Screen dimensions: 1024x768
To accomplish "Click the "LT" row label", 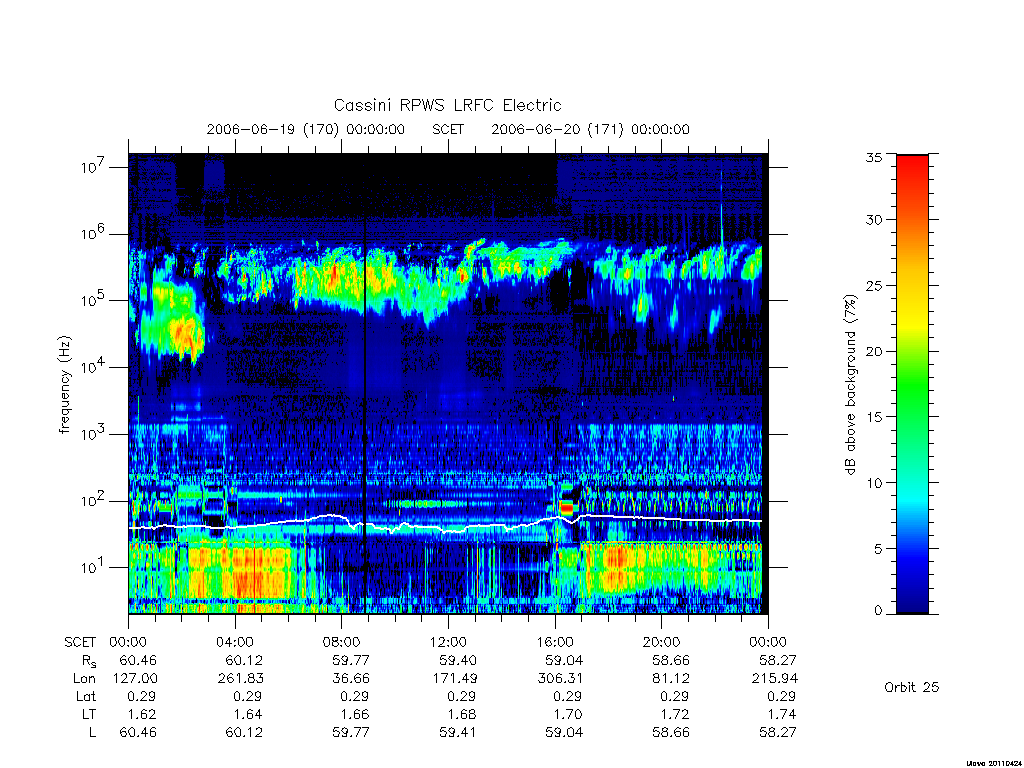I will [x=89, y=714].
